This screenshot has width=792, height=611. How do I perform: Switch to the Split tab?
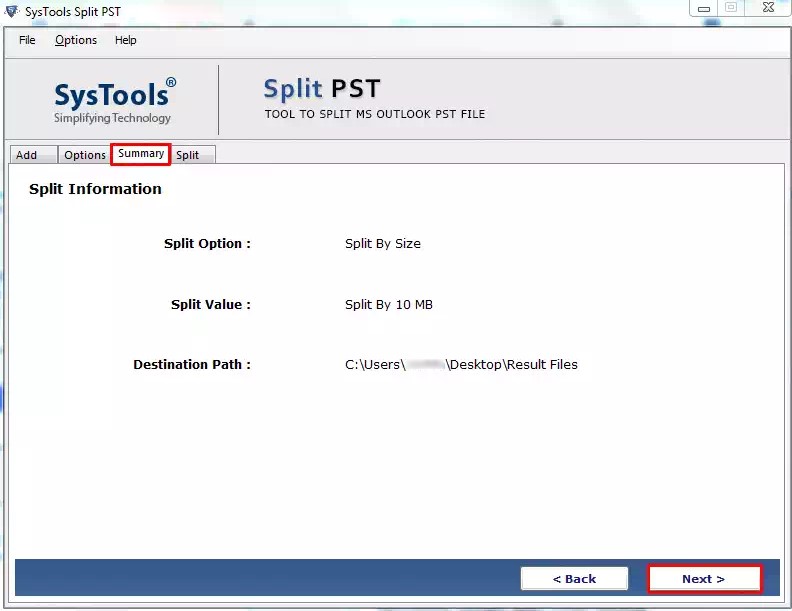[193, 155]
